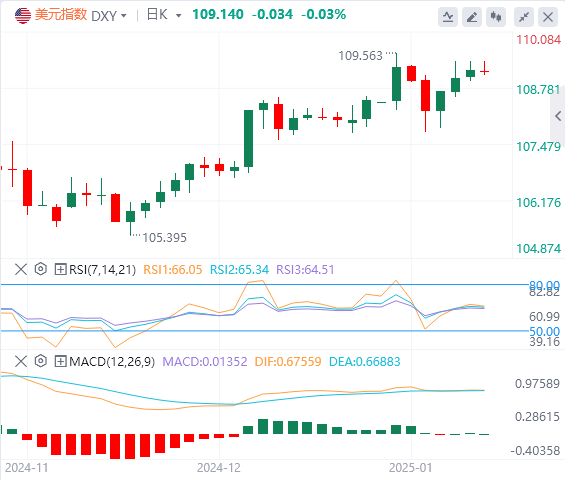
Task: Close the chart with the top X
Action: (548, 17)
